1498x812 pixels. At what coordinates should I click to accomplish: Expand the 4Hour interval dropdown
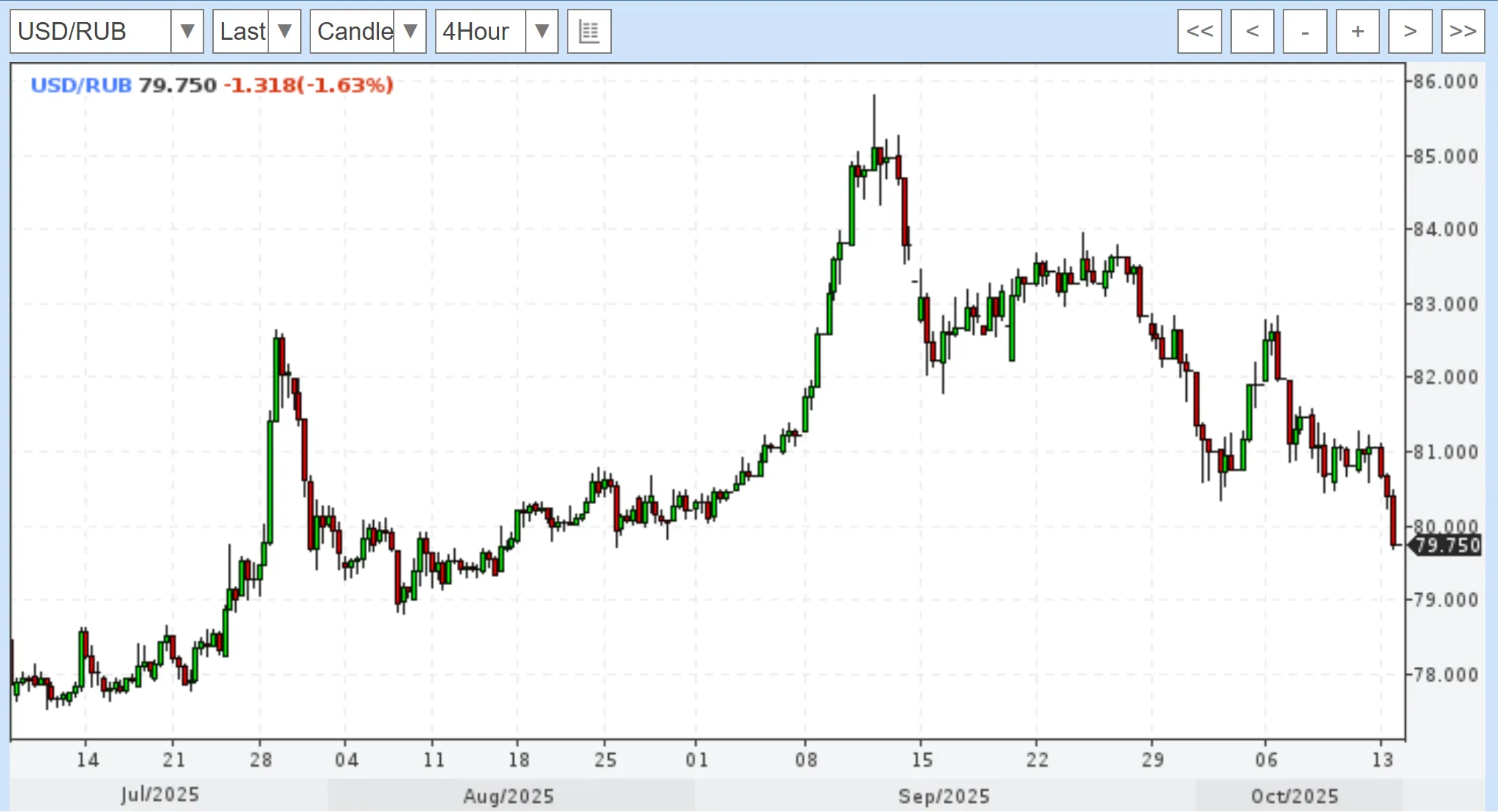point(542,32)
